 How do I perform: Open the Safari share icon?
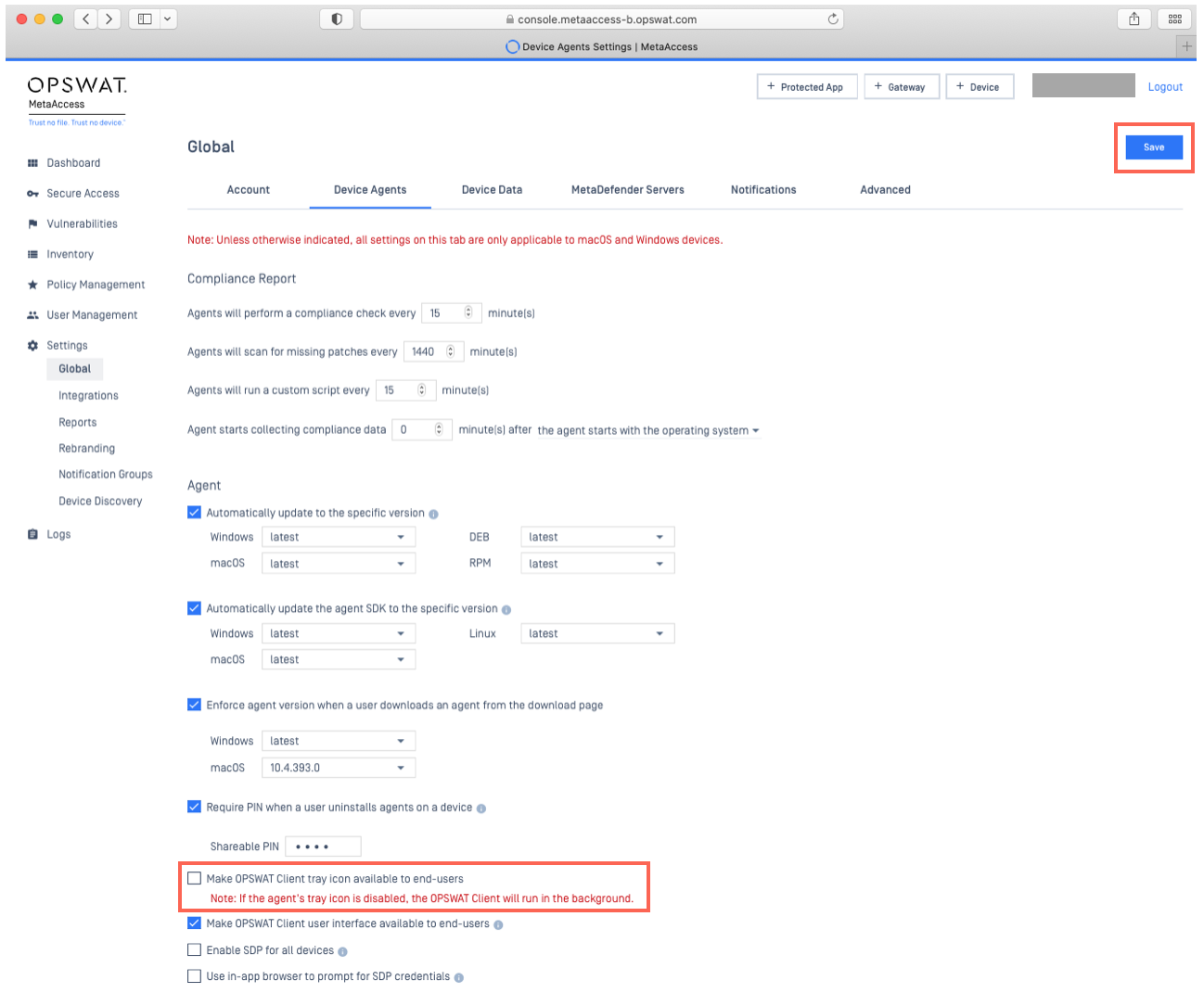pos(1134,19)
